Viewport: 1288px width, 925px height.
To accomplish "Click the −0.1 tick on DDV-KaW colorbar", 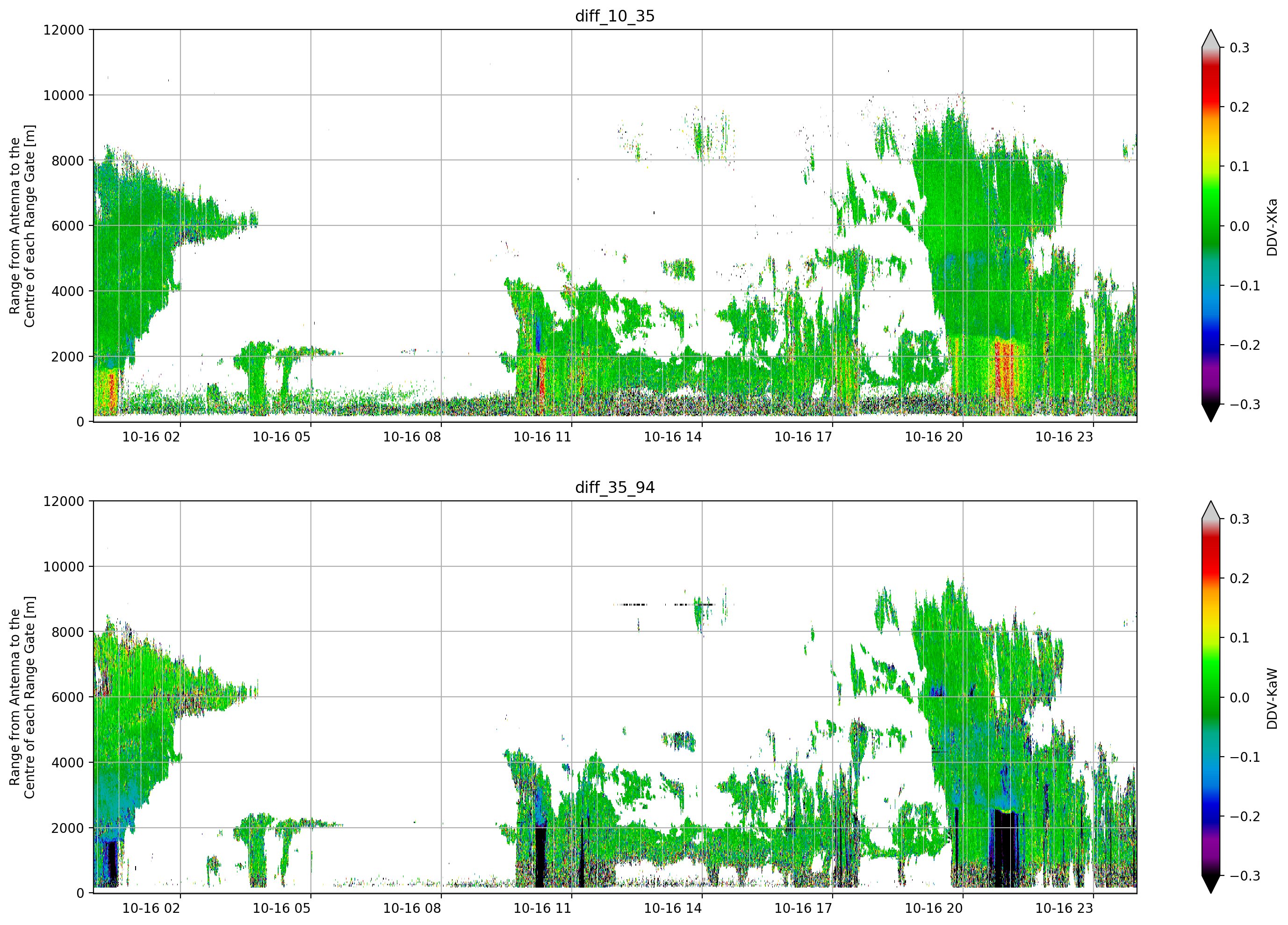I will point(1245,758).
